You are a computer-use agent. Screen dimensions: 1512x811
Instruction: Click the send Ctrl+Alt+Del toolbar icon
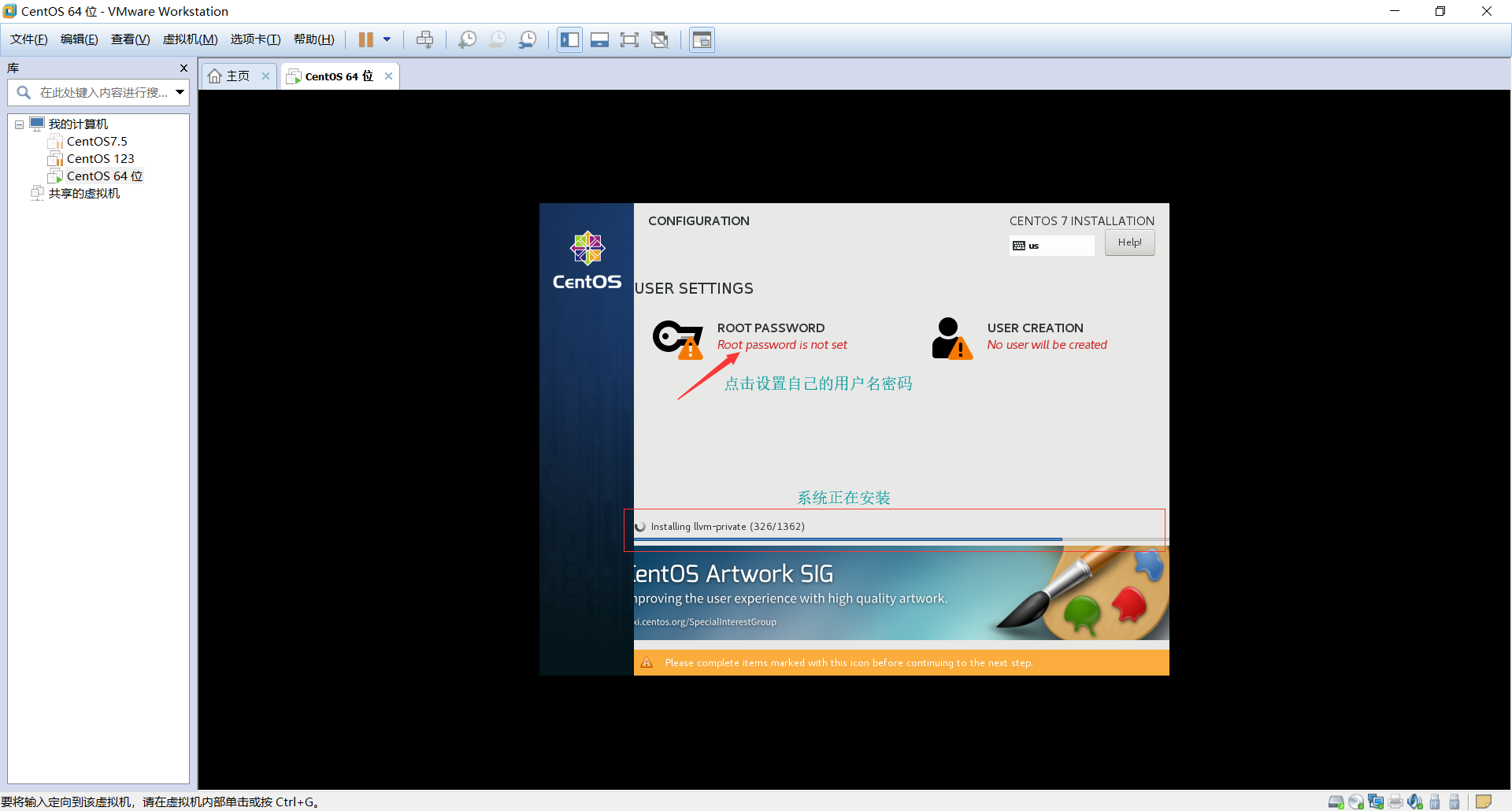(x=425, y=39)
